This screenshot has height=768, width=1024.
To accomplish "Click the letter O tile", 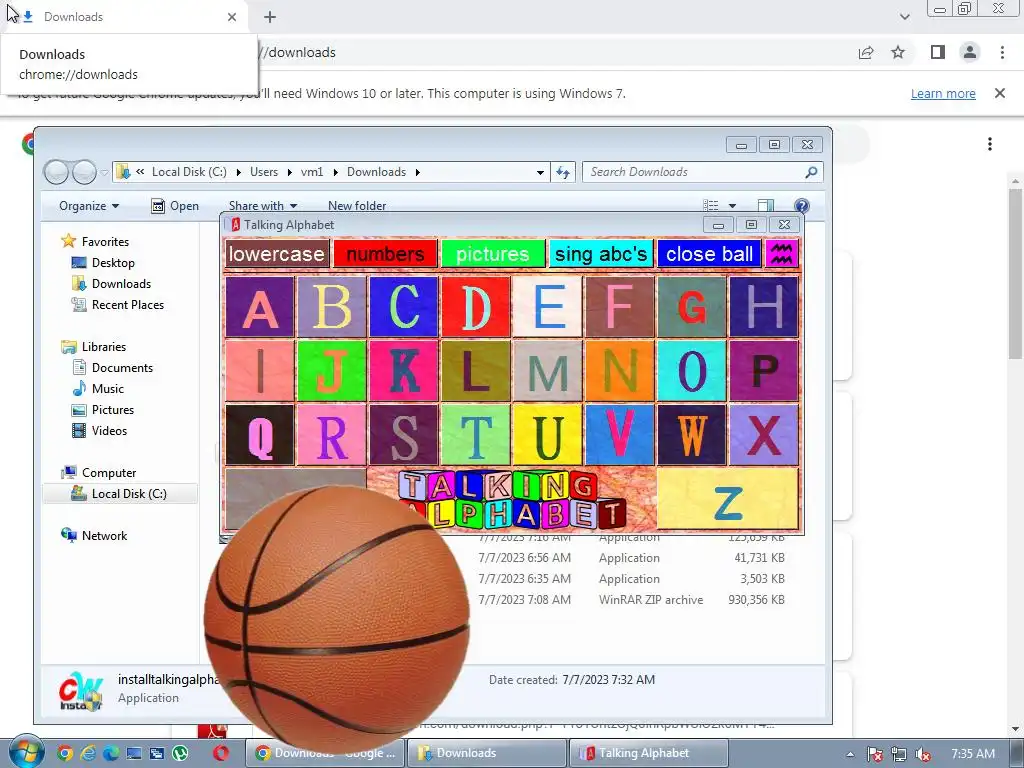I will (692, 370).
